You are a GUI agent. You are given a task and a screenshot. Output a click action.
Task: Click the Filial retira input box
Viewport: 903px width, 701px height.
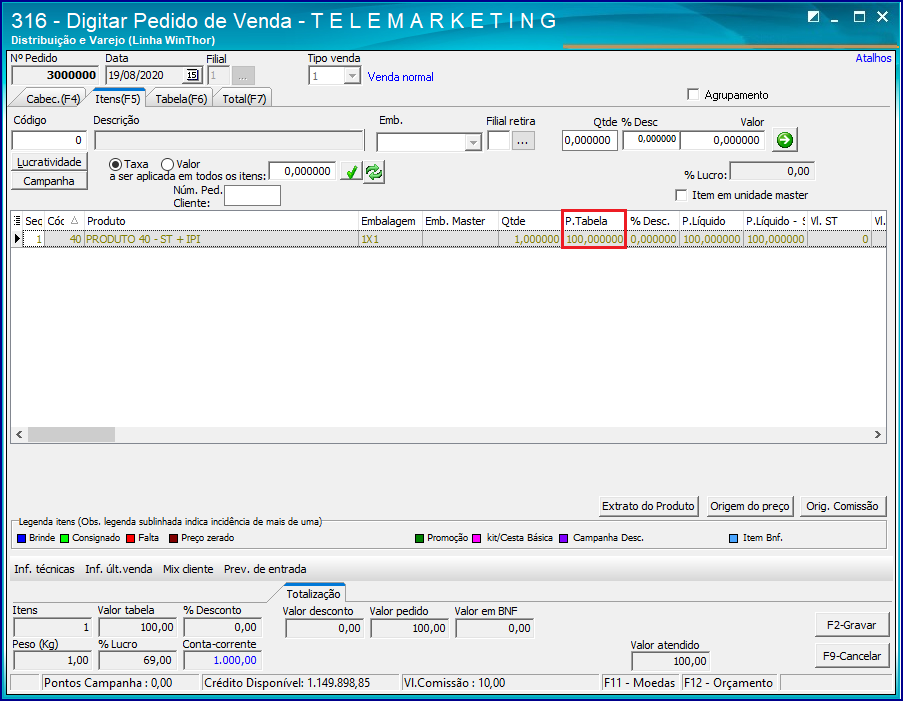[x=498, y=141]
